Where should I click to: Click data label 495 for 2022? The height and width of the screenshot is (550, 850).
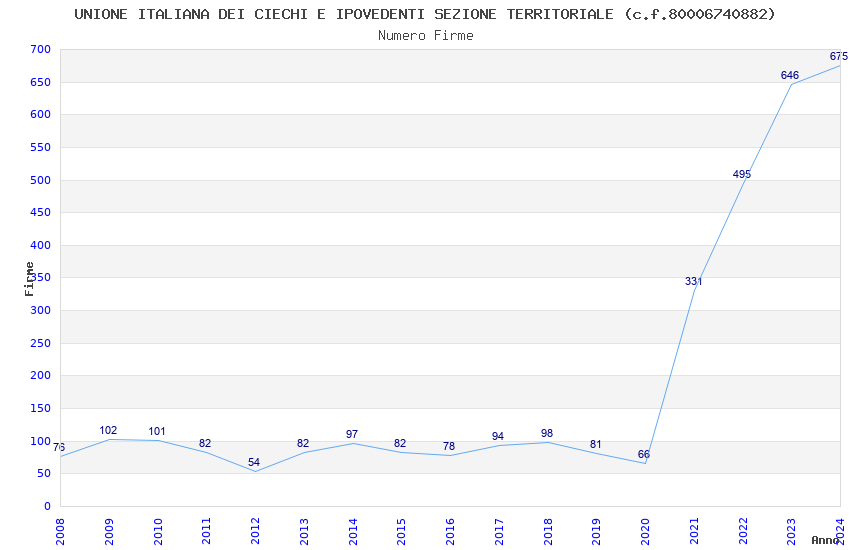742,174
